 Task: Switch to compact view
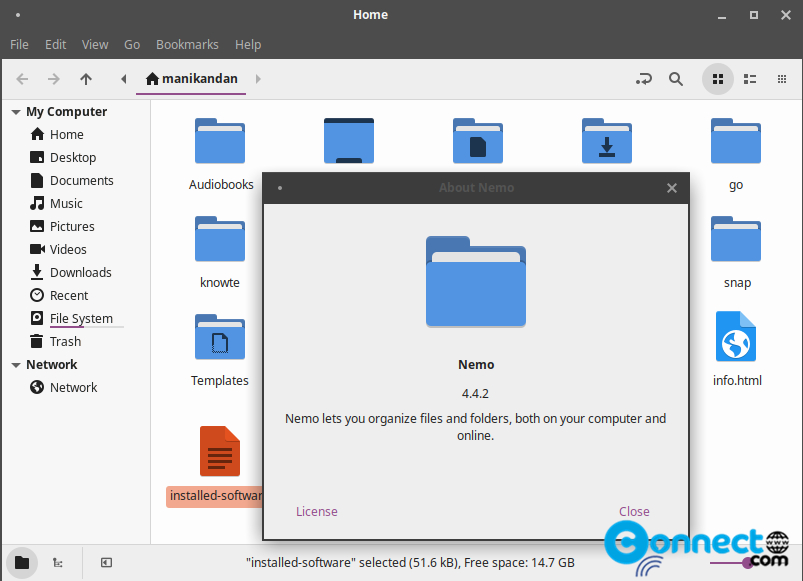tap(782, 79)
